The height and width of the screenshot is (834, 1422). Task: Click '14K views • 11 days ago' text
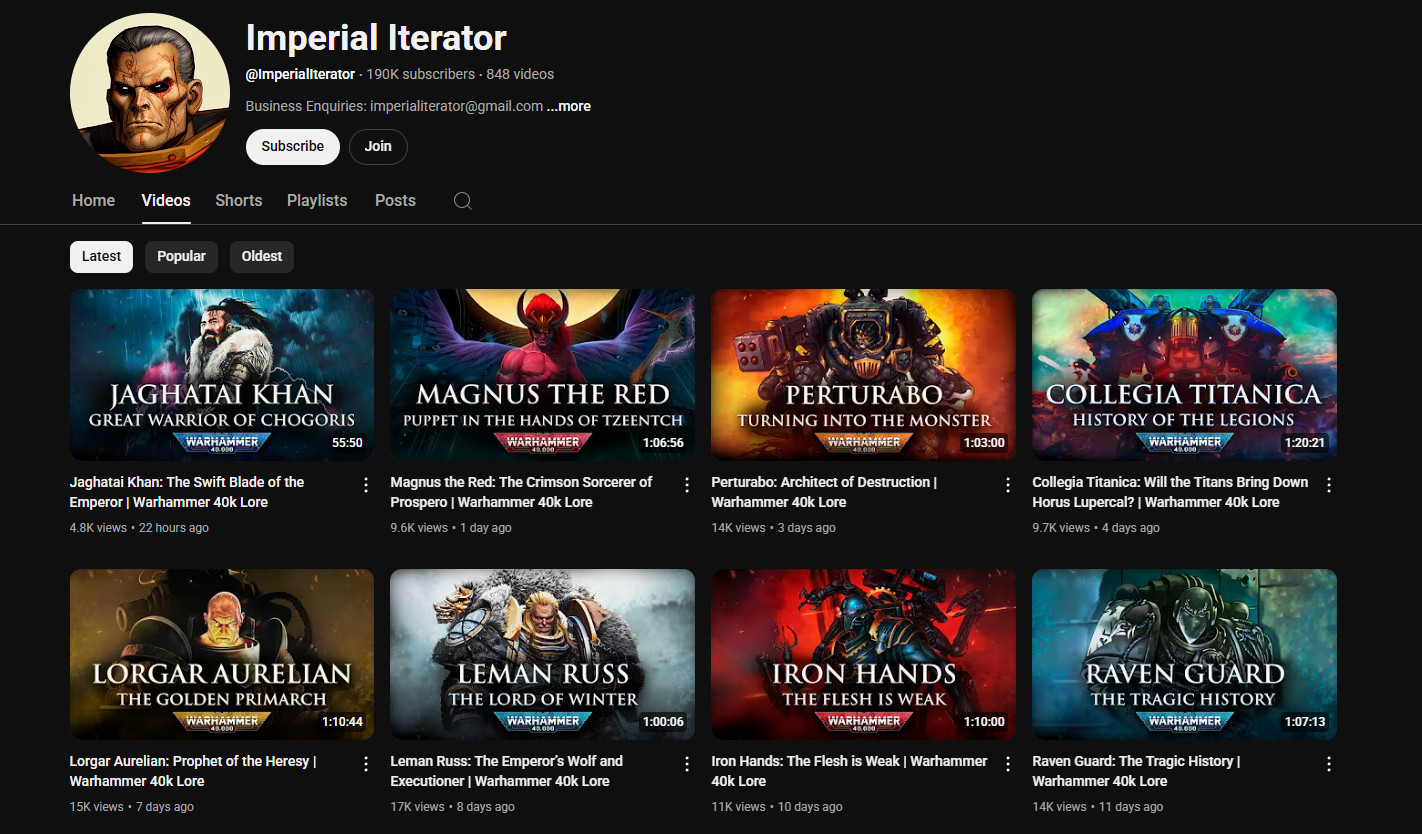1098,807
